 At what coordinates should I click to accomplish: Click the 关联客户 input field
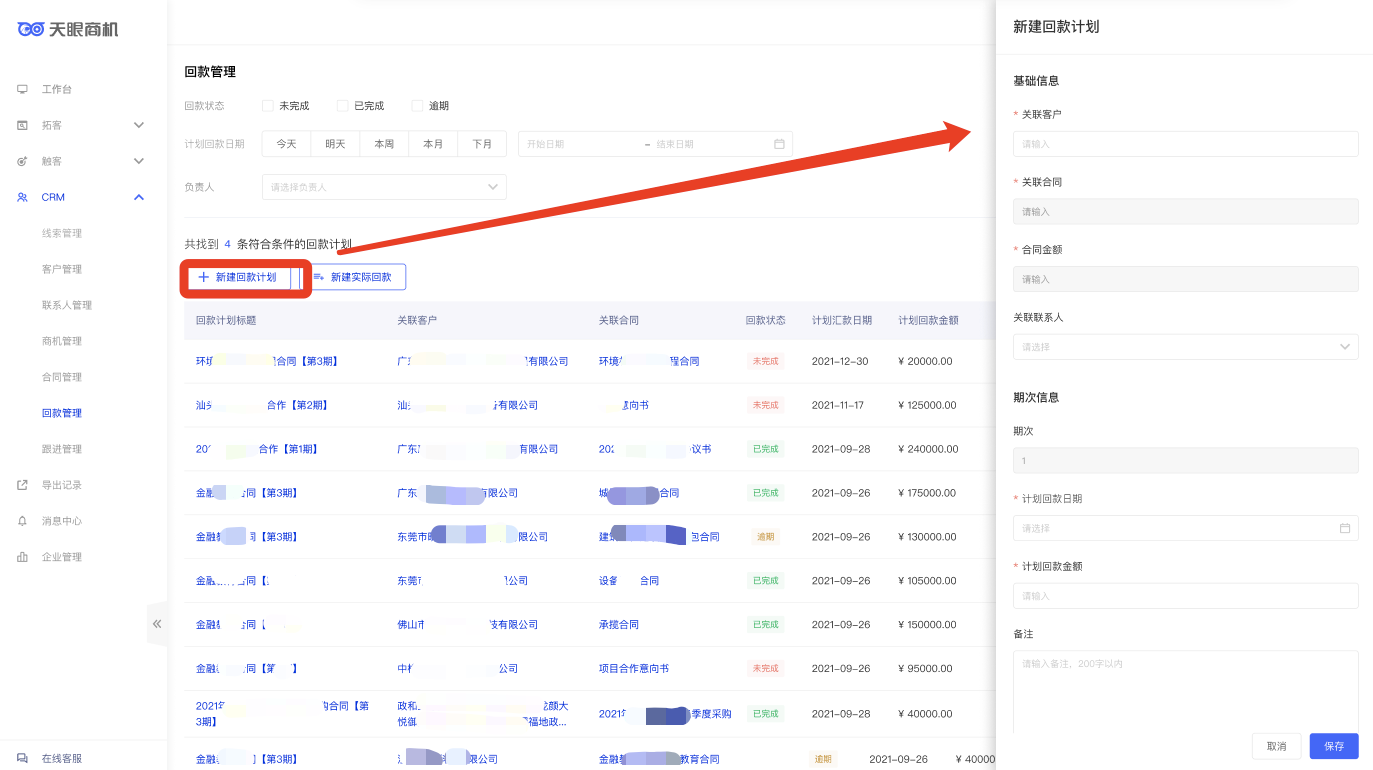pos(1185,144)
